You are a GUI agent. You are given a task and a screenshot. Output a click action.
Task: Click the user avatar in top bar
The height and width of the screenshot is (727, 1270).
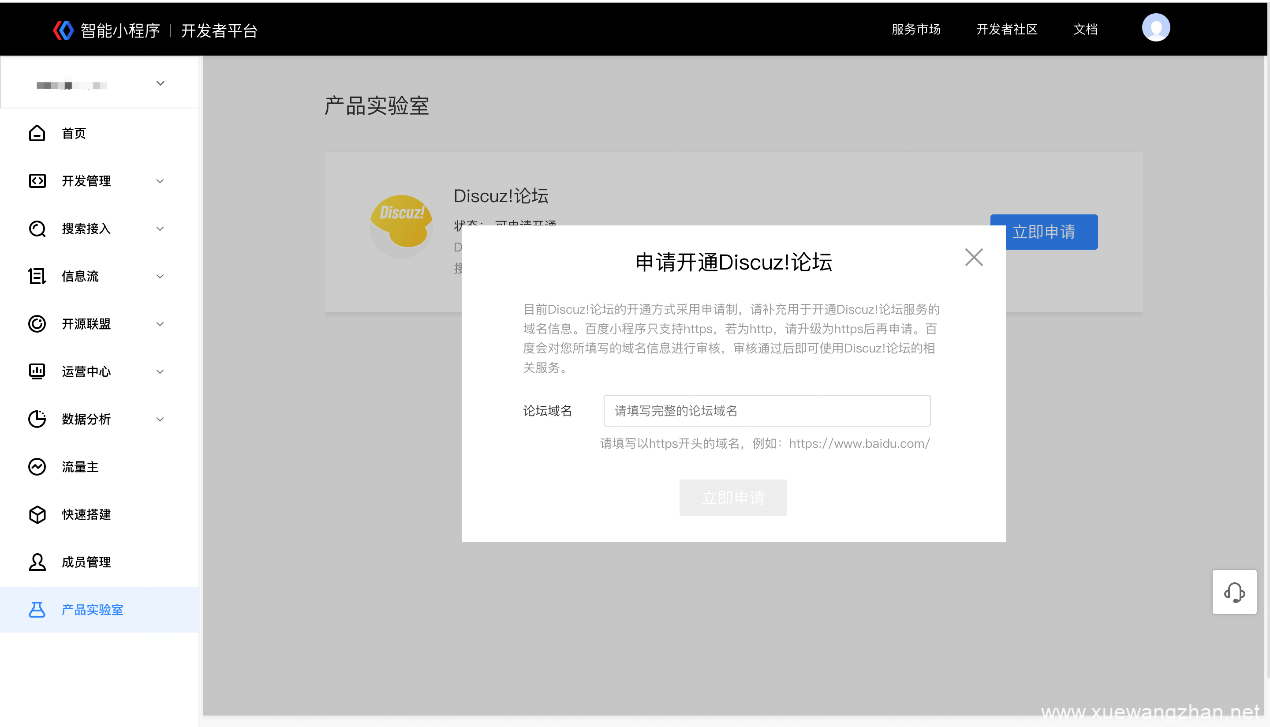point(1156,28)
